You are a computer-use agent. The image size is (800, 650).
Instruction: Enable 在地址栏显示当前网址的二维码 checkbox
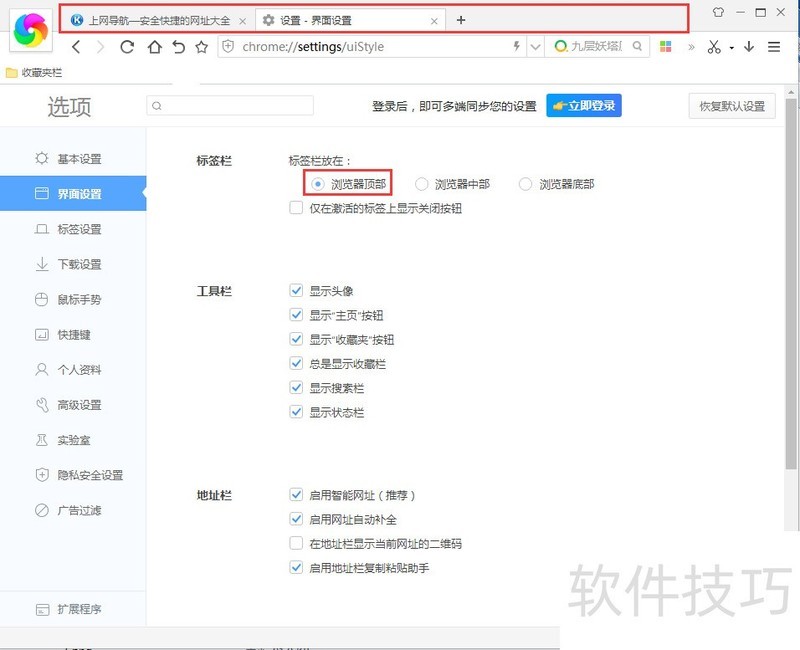point(296,544)
